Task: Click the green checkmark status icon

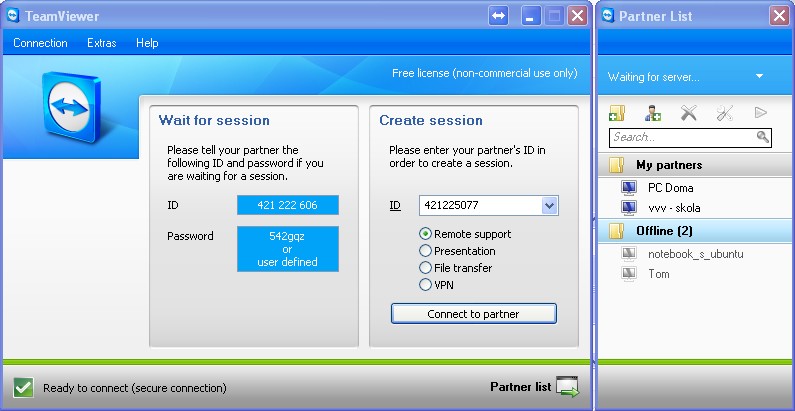Action: click(23, 388)
